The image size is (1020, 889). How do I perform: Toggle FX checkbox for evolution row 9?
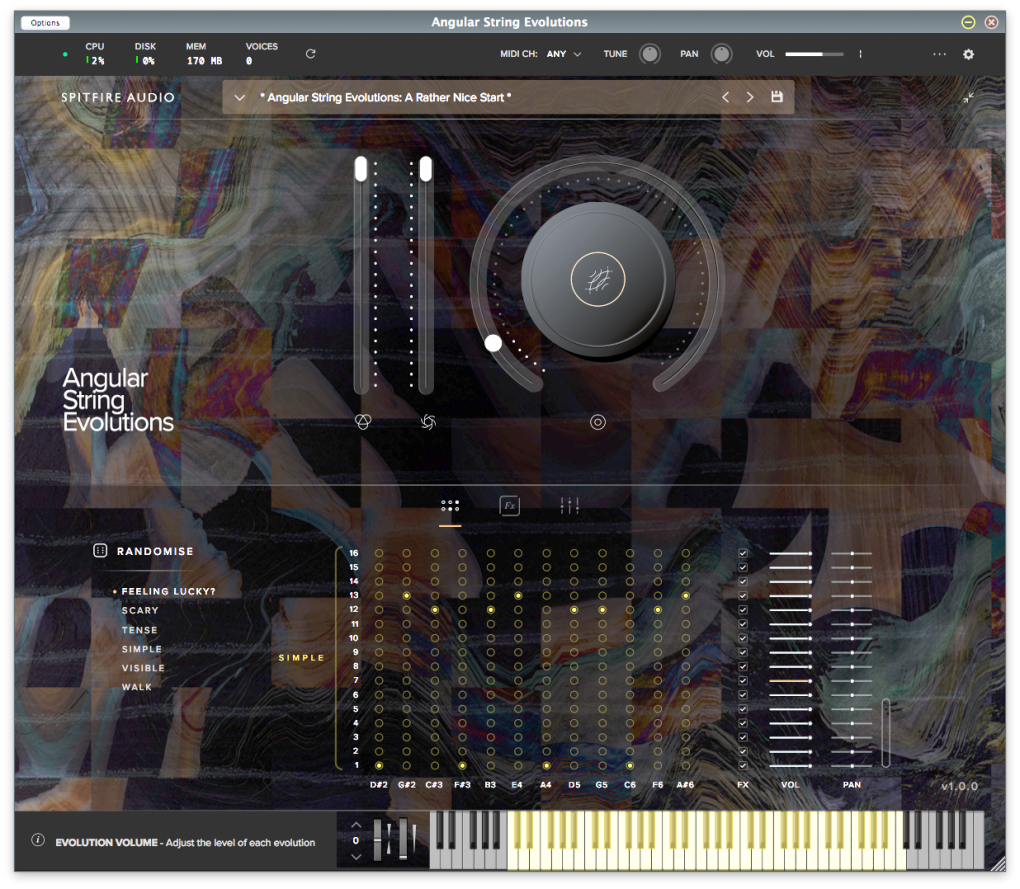(743, 652)
